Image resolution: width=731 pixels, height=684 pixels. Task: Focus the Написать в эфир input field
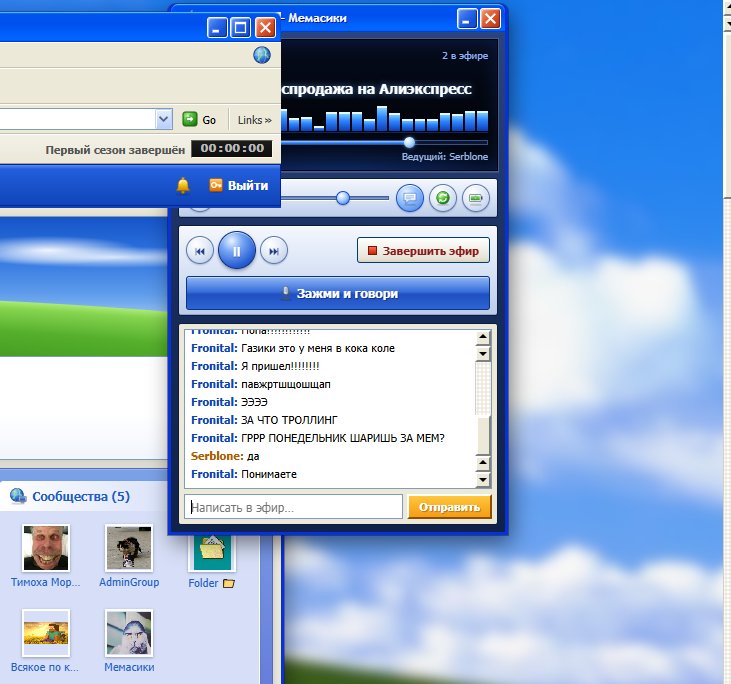pyautogui.click(x=294, y=507)
